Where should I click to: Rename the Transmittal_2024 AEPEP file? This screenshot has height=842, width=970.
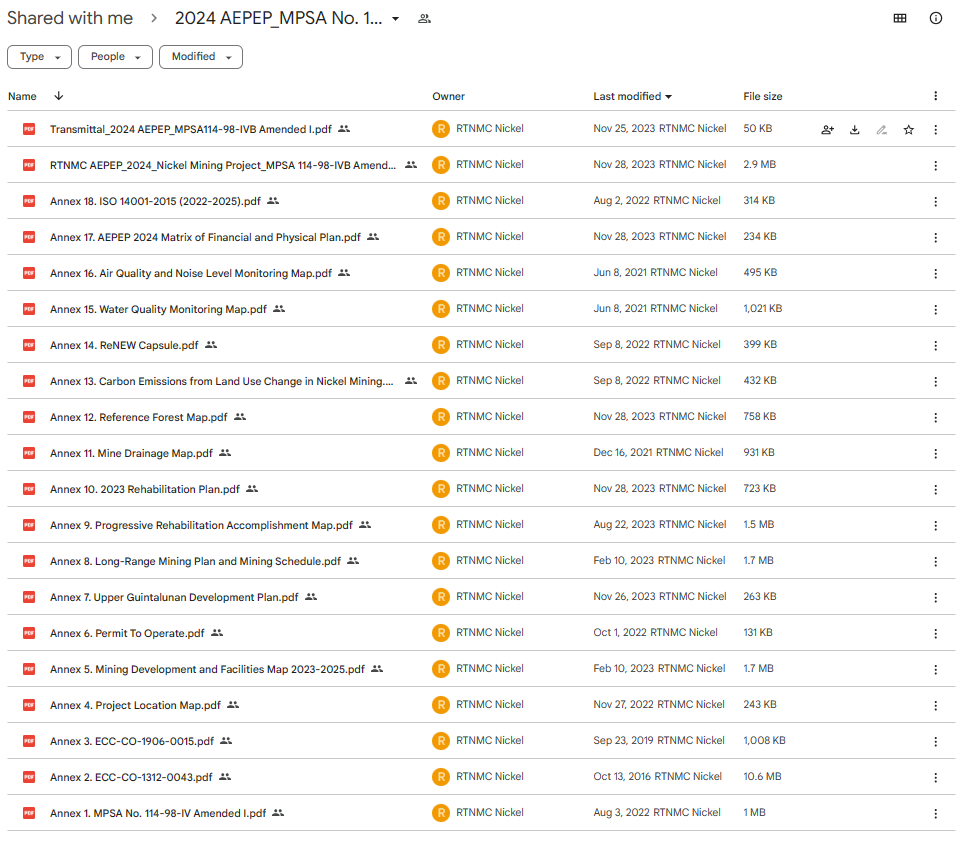(x=882, y=130)
